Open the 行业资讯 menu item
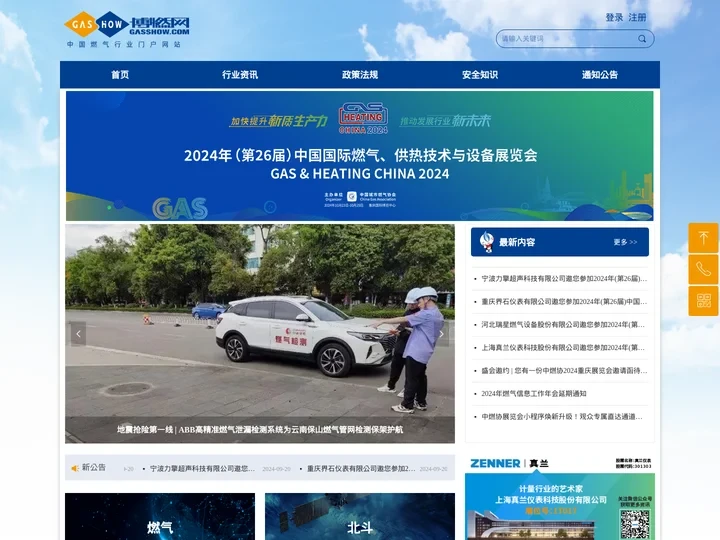Image resolution: width=720 pixels, height=540 pixels. pos(240,74)
